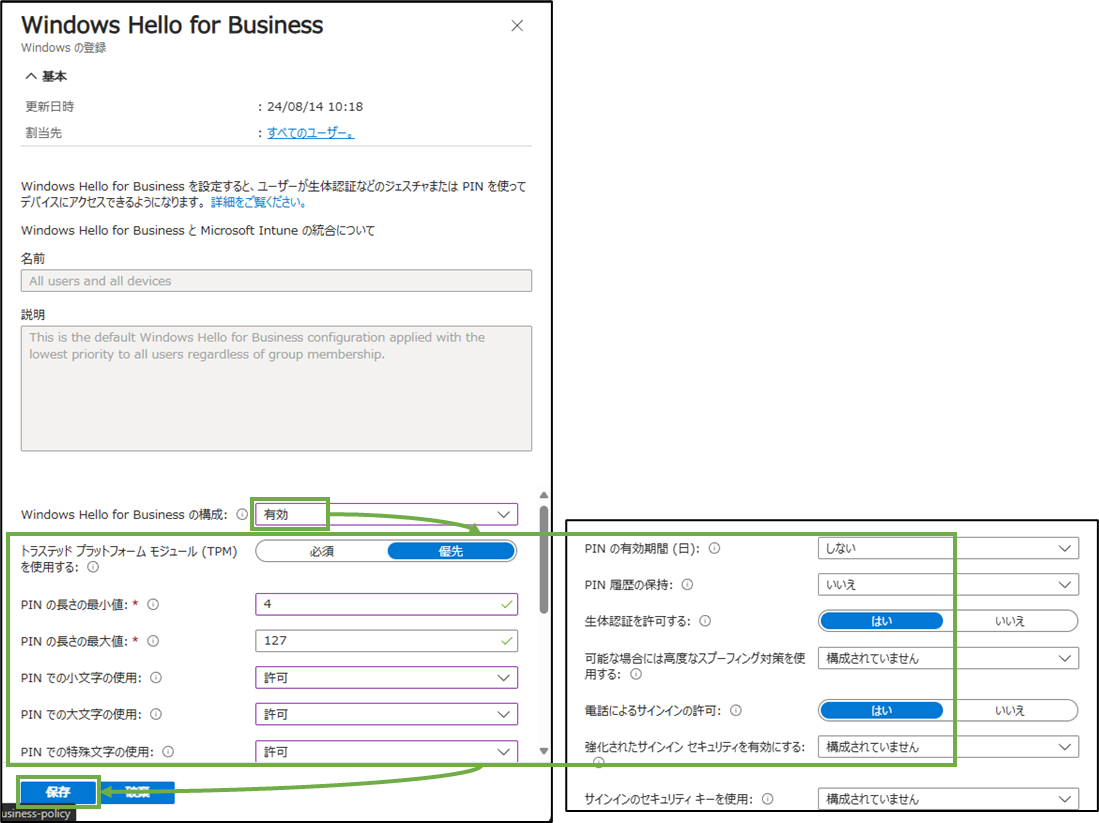Show info icon for PIN の長さの最小値
This screenshot has height=823, width=1099.
tap(153, 604)
